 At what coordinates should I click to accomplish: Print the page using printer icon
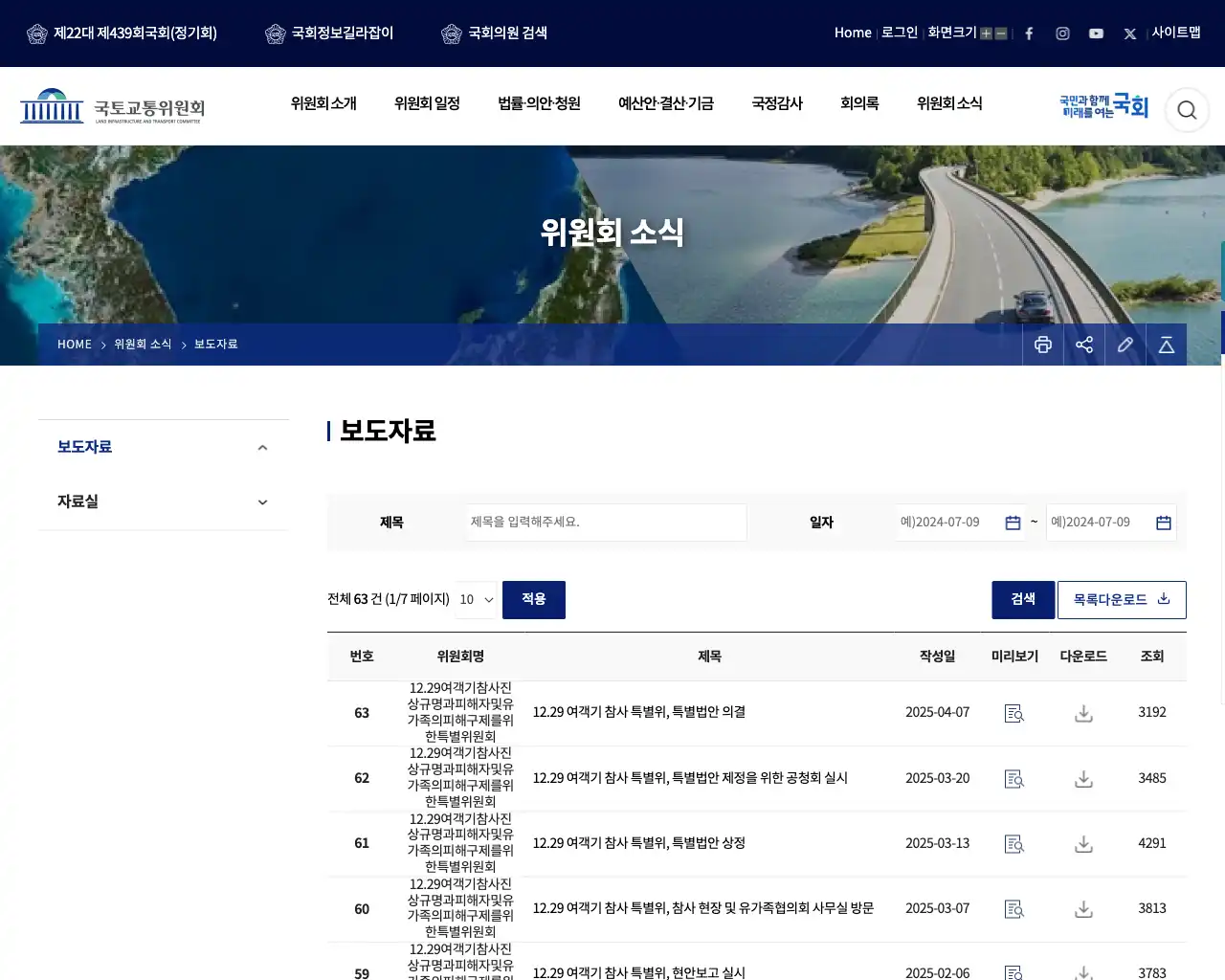[1043, 345]
